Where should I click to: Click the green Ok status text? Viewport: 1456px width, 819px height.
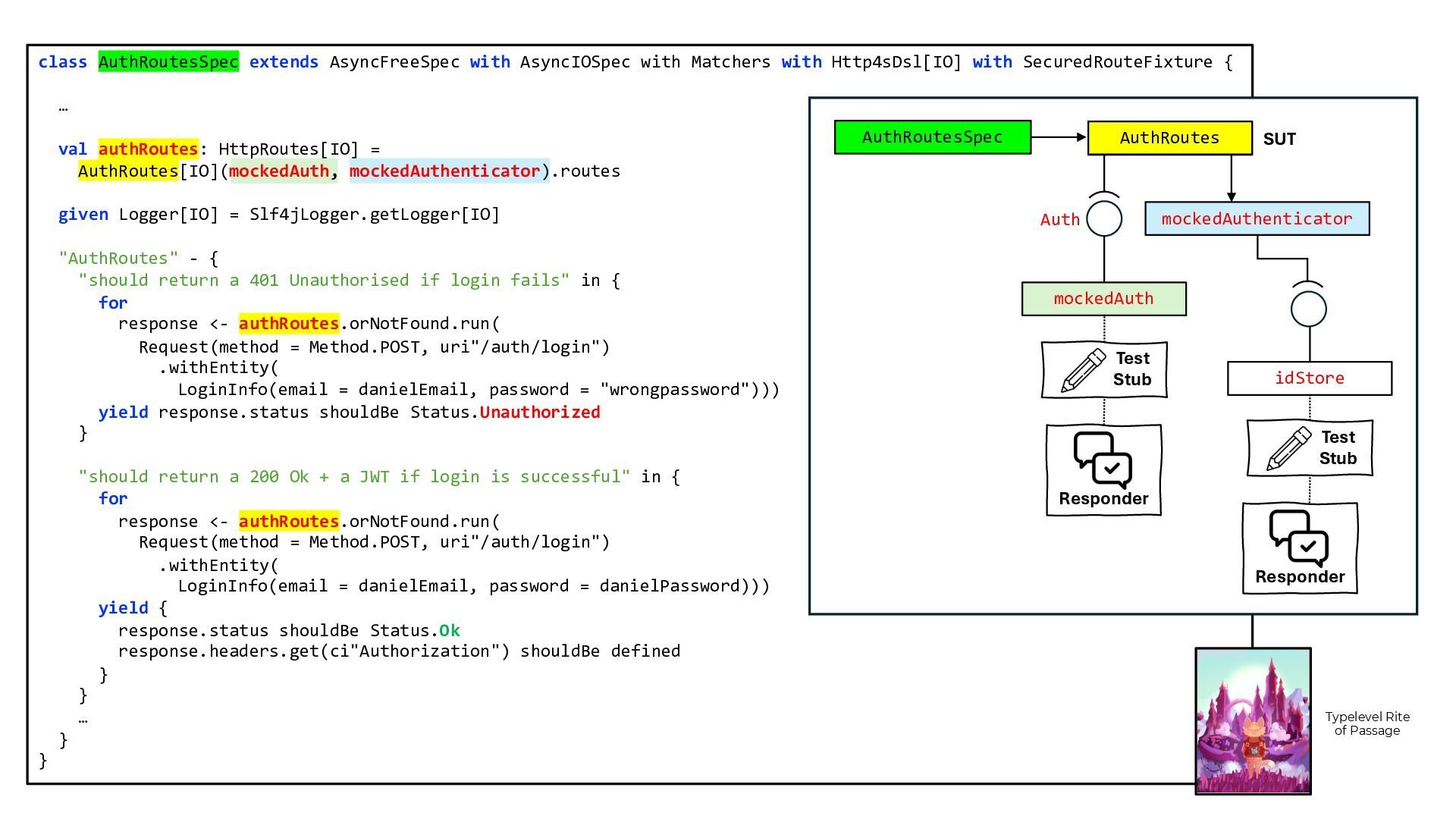coord(449,630)
